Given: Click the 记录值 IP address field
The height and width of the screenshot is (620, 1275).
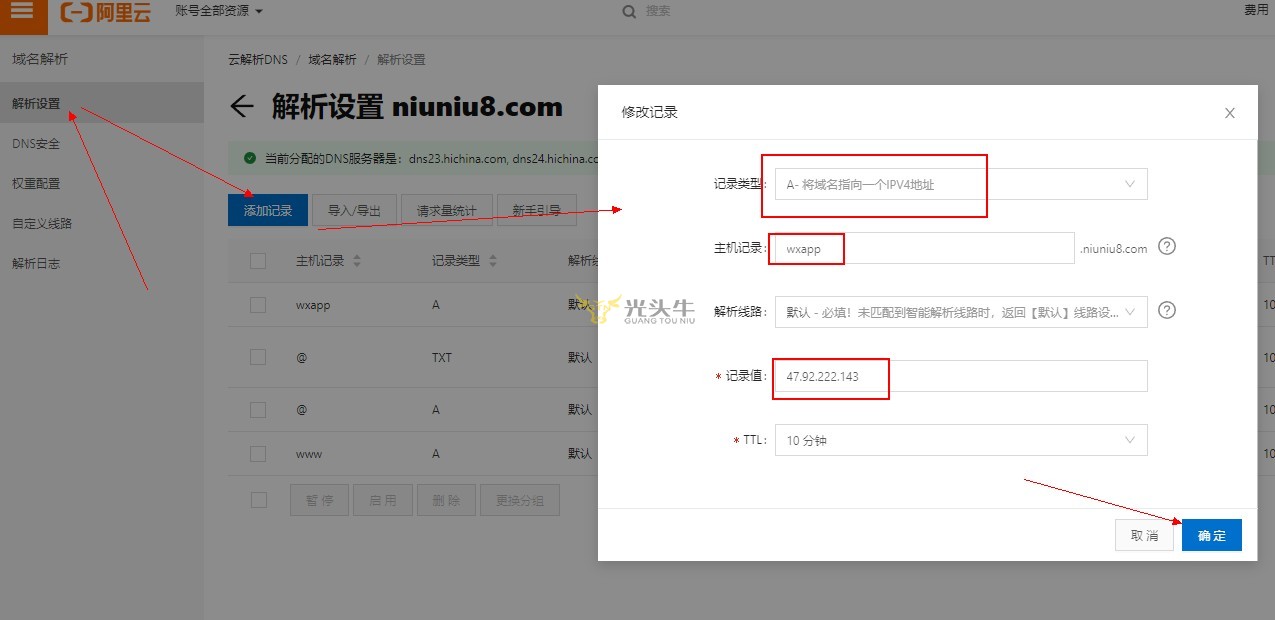Looking at the screenshot, I should (960, 376).
